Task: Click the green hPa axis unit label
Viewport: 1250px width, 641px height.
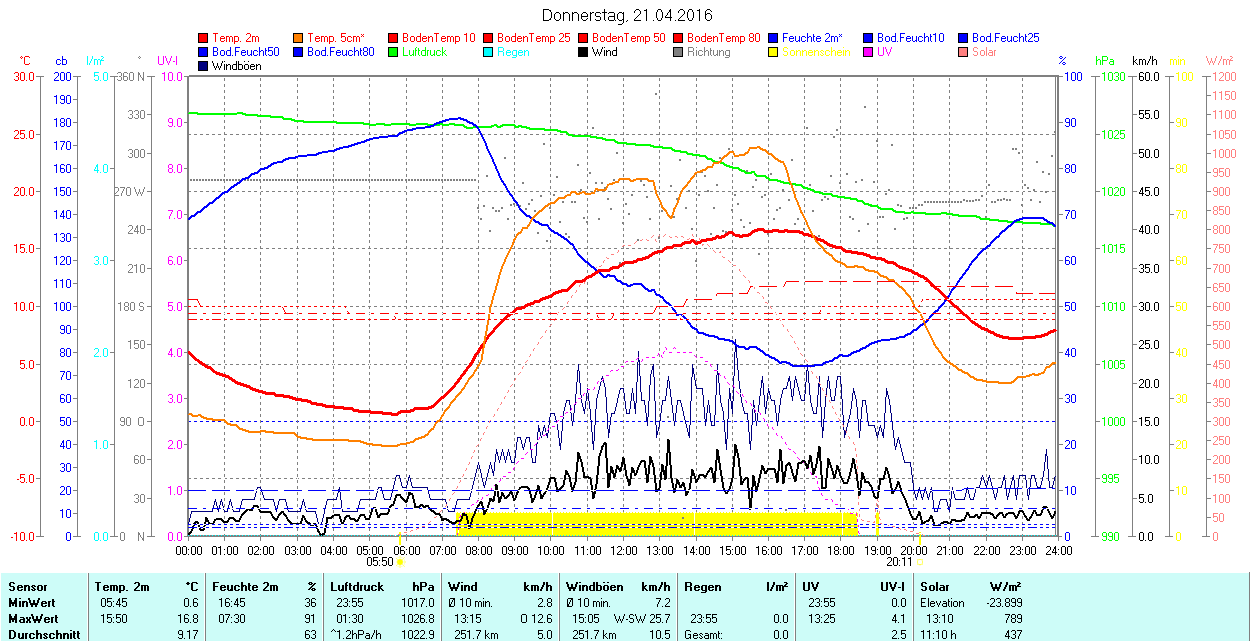Action: (x=1105, y=61)
